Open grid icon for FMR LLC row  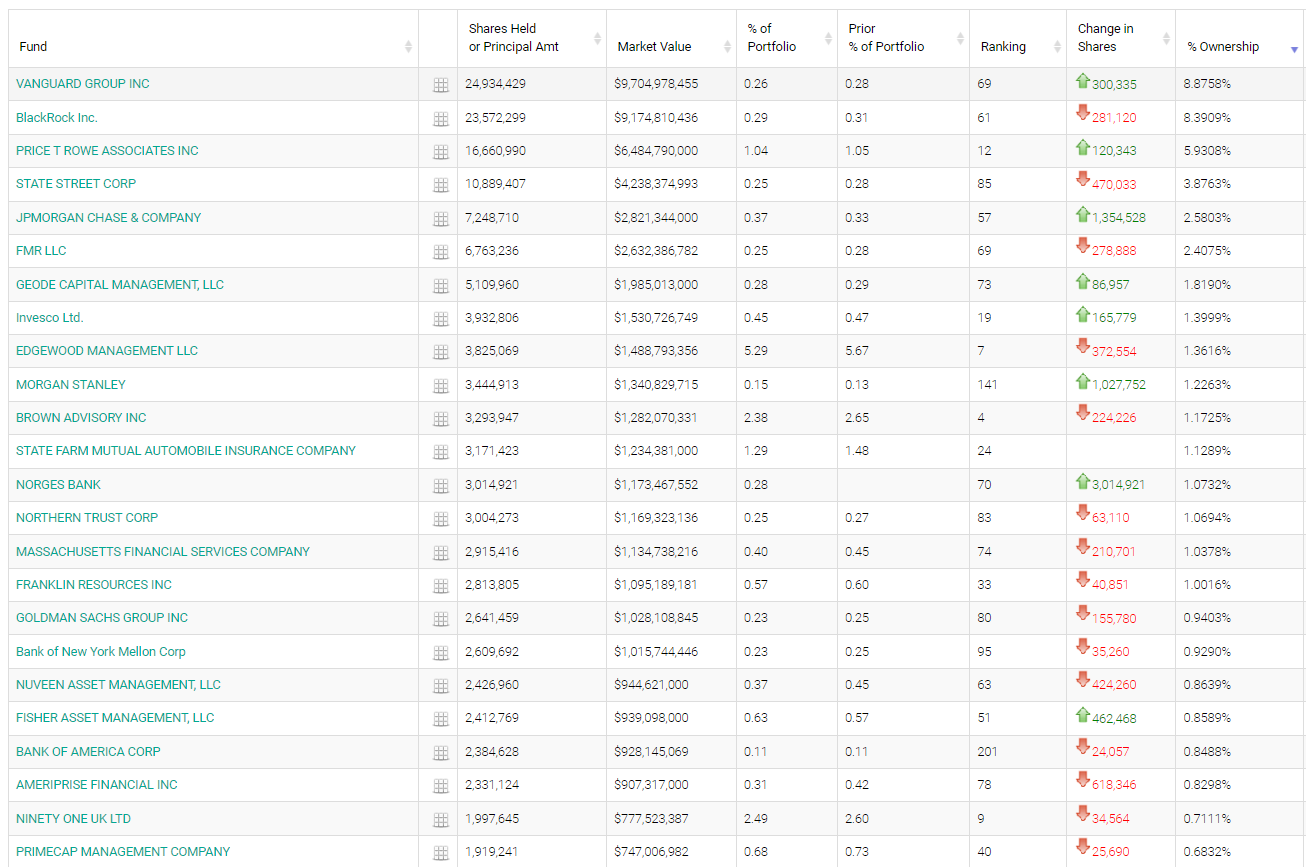pos(440,252)
